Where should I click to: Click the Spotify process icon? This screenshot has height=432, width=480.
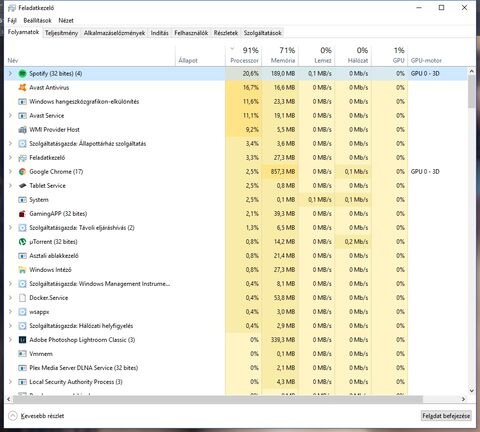coord(22,73)
